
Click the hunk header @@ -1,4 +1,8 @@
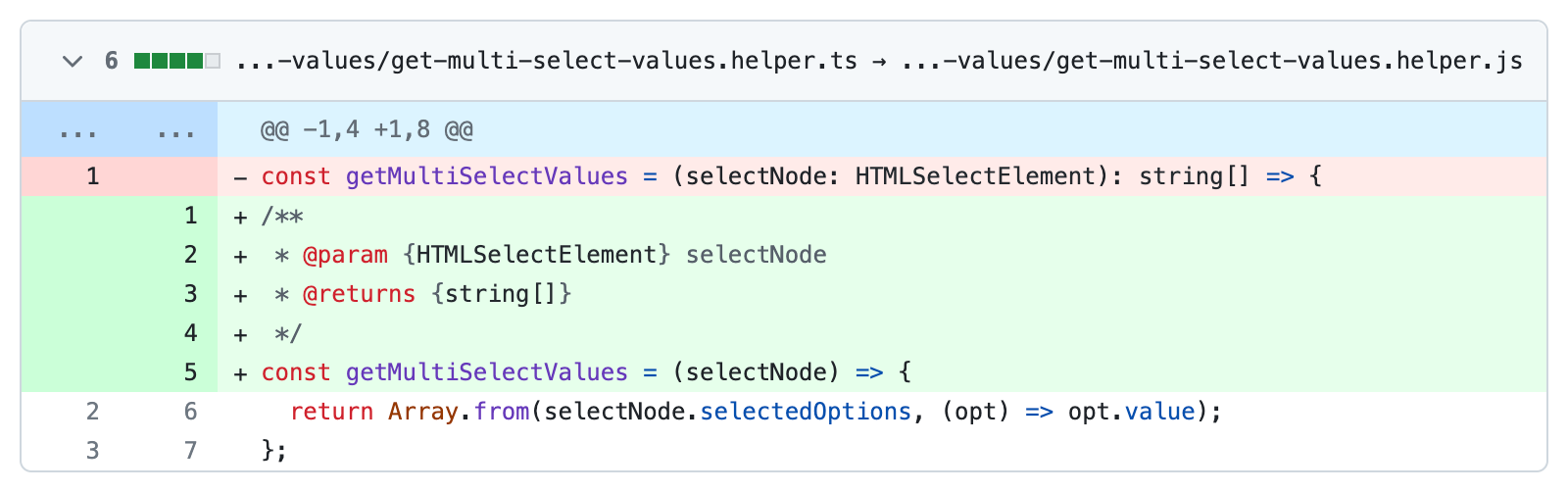coord(367,129)
